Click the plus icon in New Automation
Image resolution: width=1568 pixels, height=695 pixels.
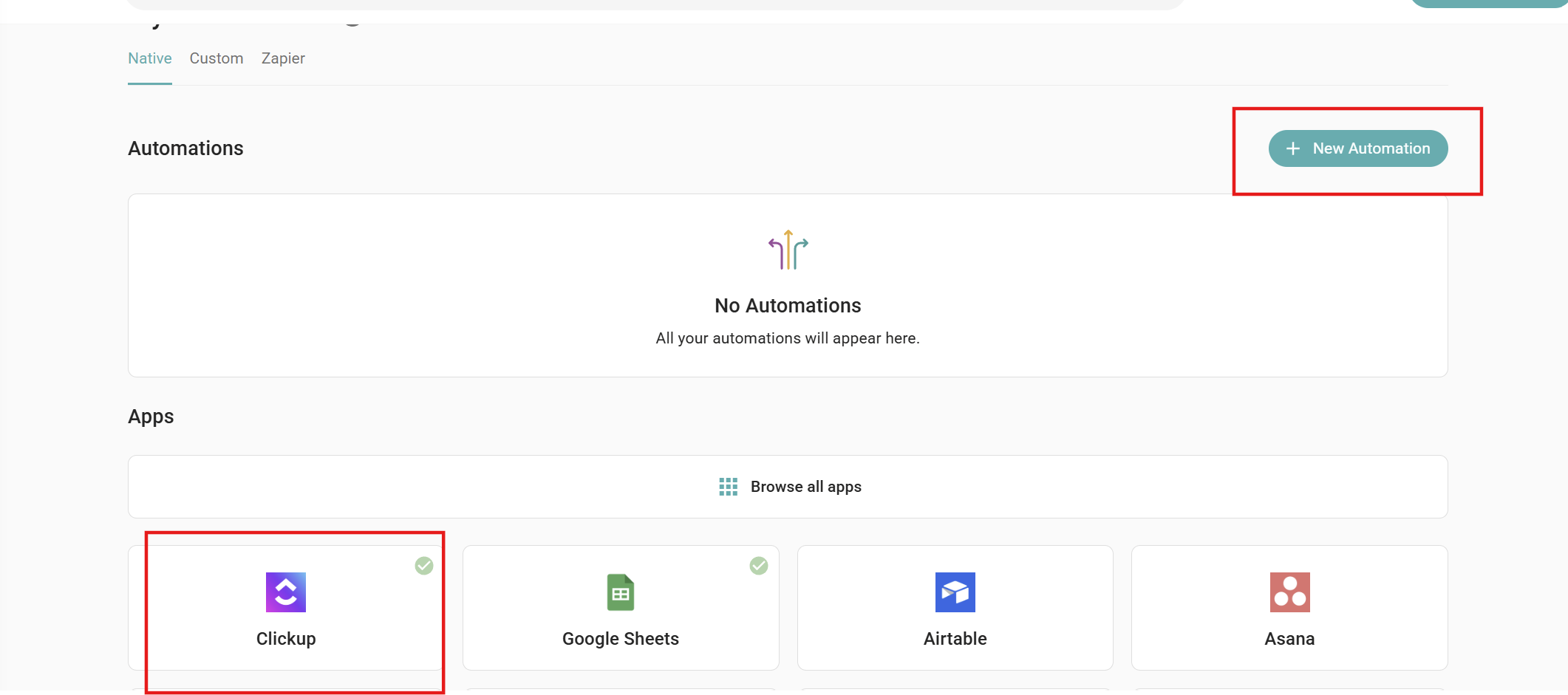1292,148
